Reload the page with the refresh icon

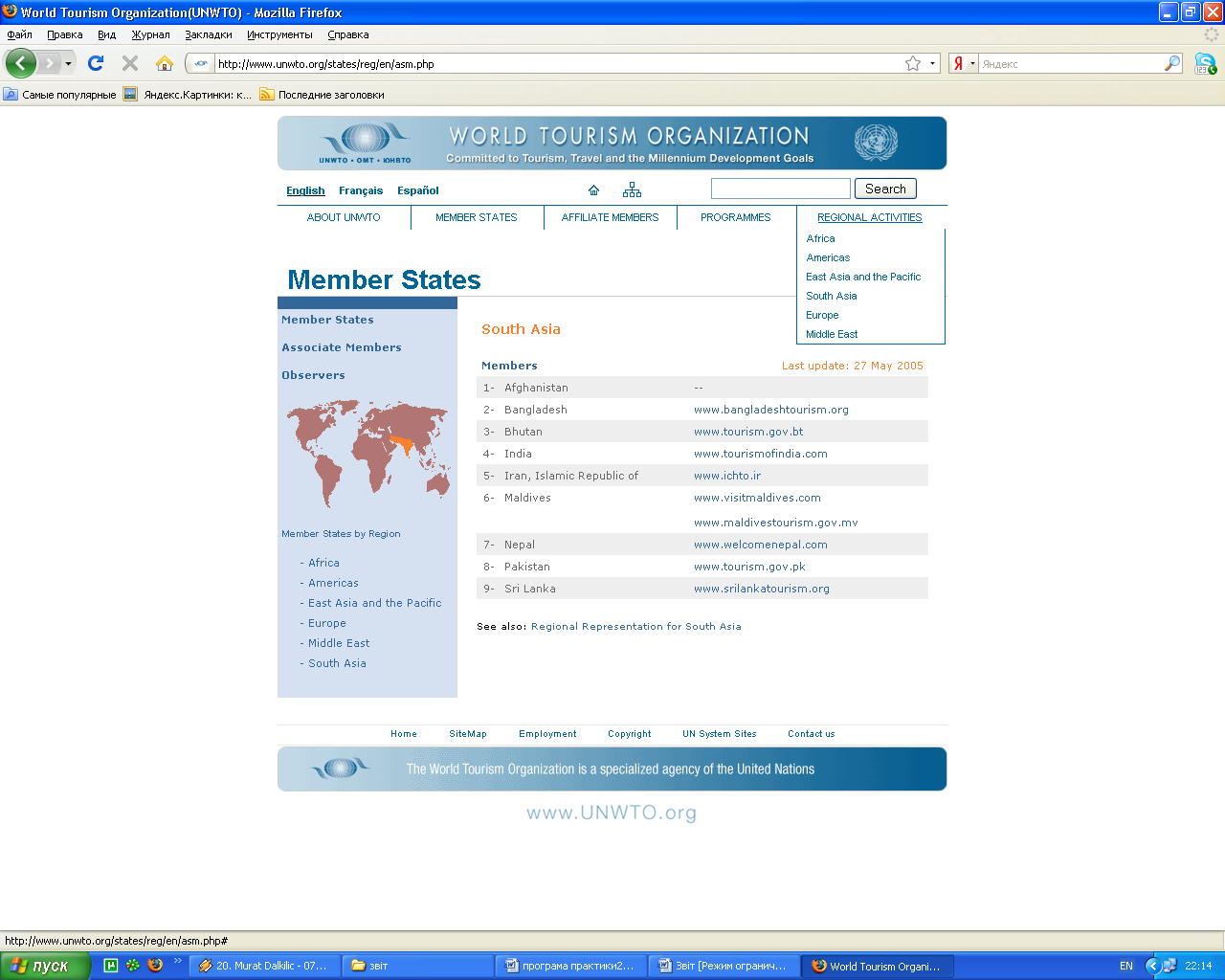96,63
